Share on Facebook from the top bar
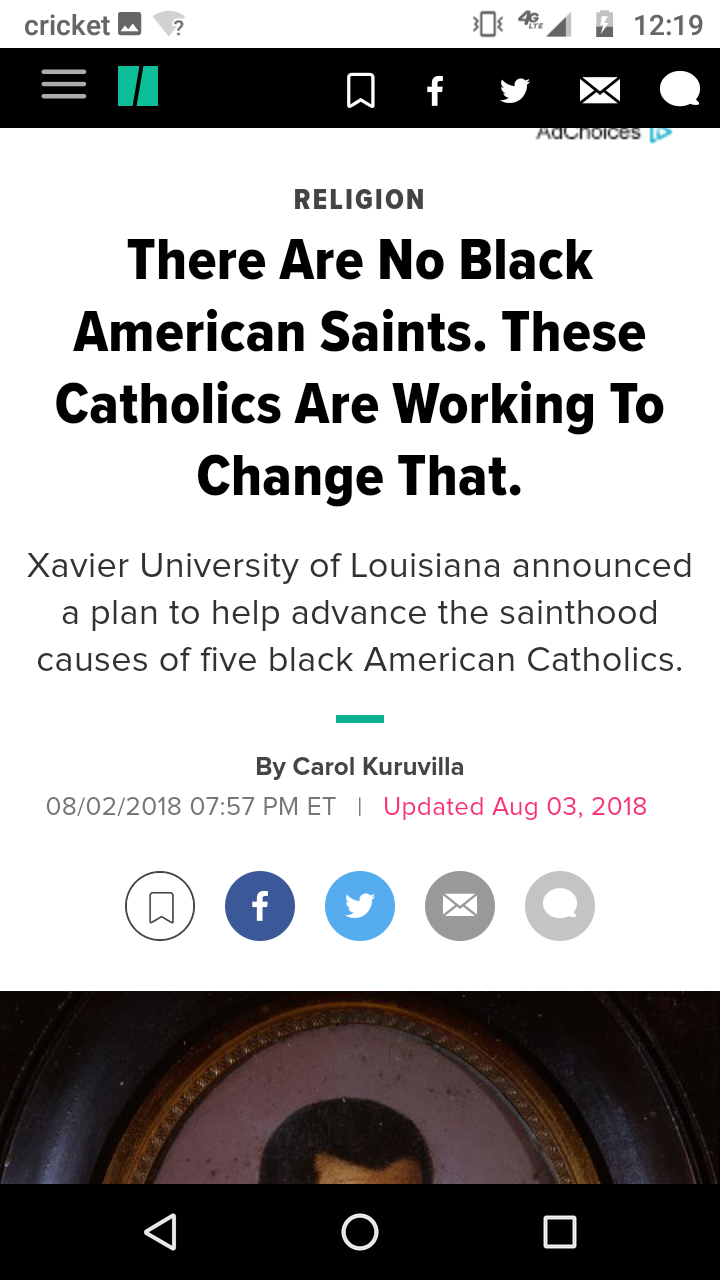The image size is (720, 1280). pyautogui.click(x=435, y=91)
